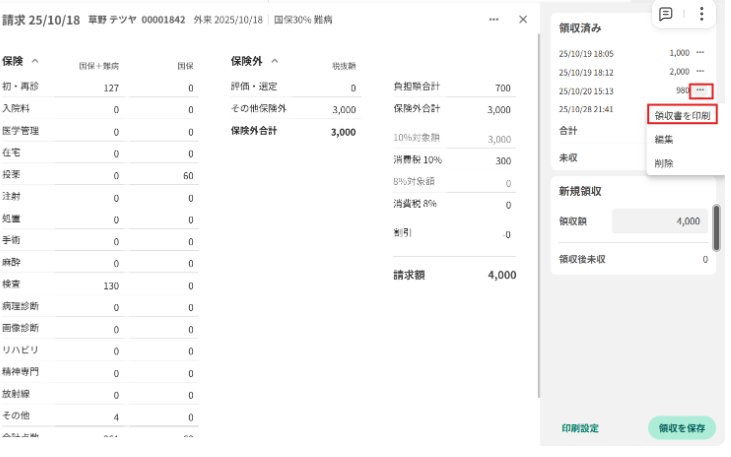Click patient name 草野 テツヤ
Screen dimensions: 731x457
click(112, 20)
